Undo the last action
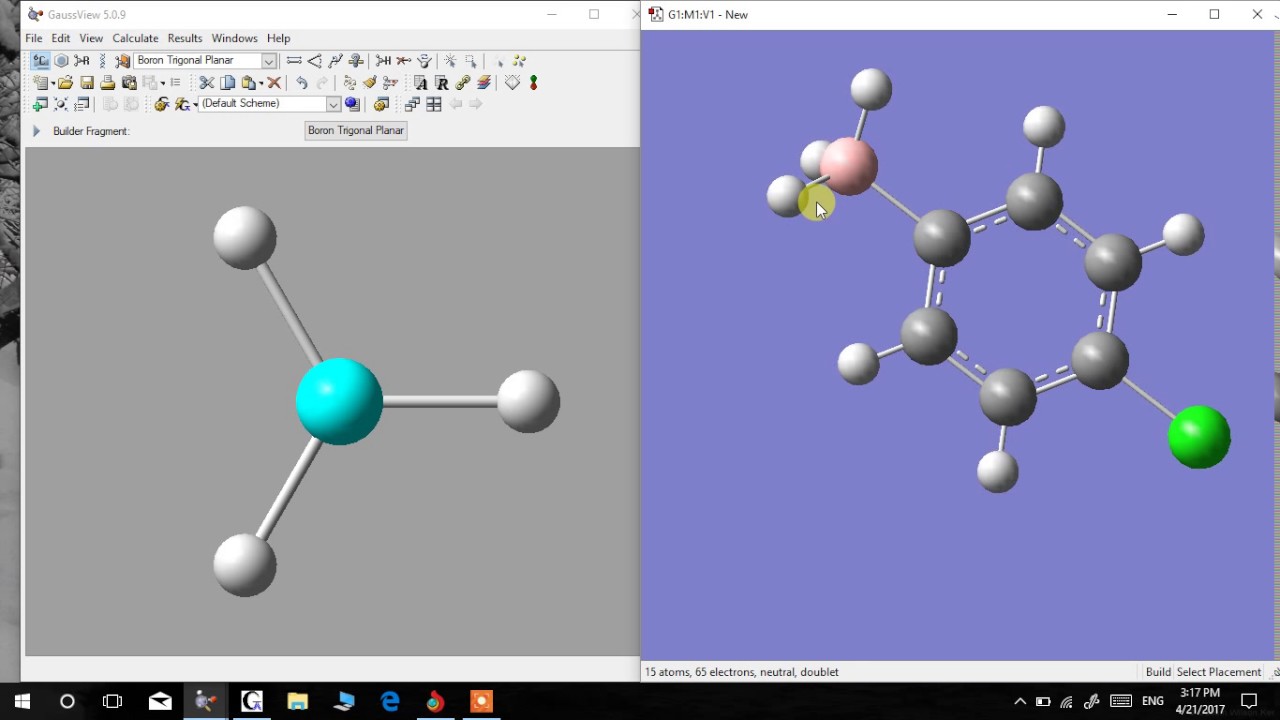Viewport: 1280px width, 720px height. click(x=302, y=82)
